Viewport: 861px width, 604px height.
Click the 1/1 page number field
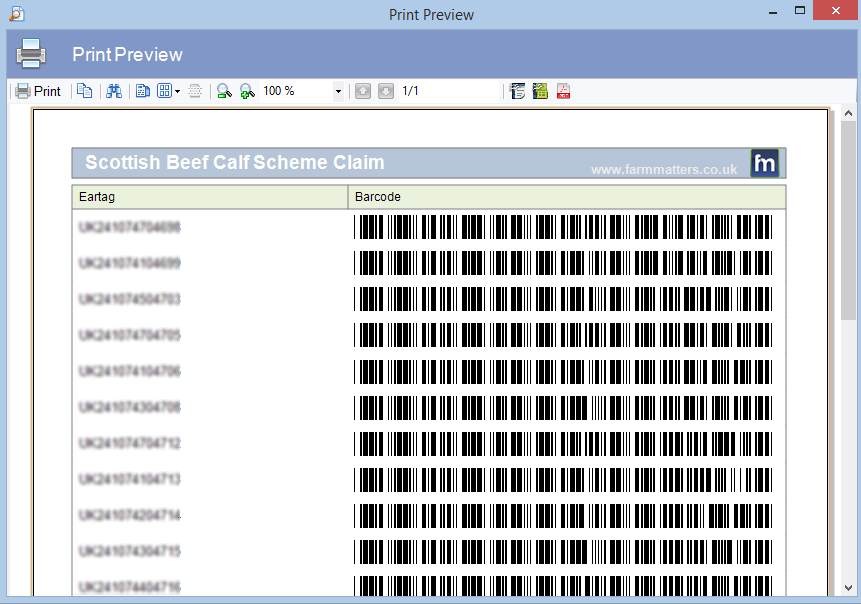[x=450, y=91]
